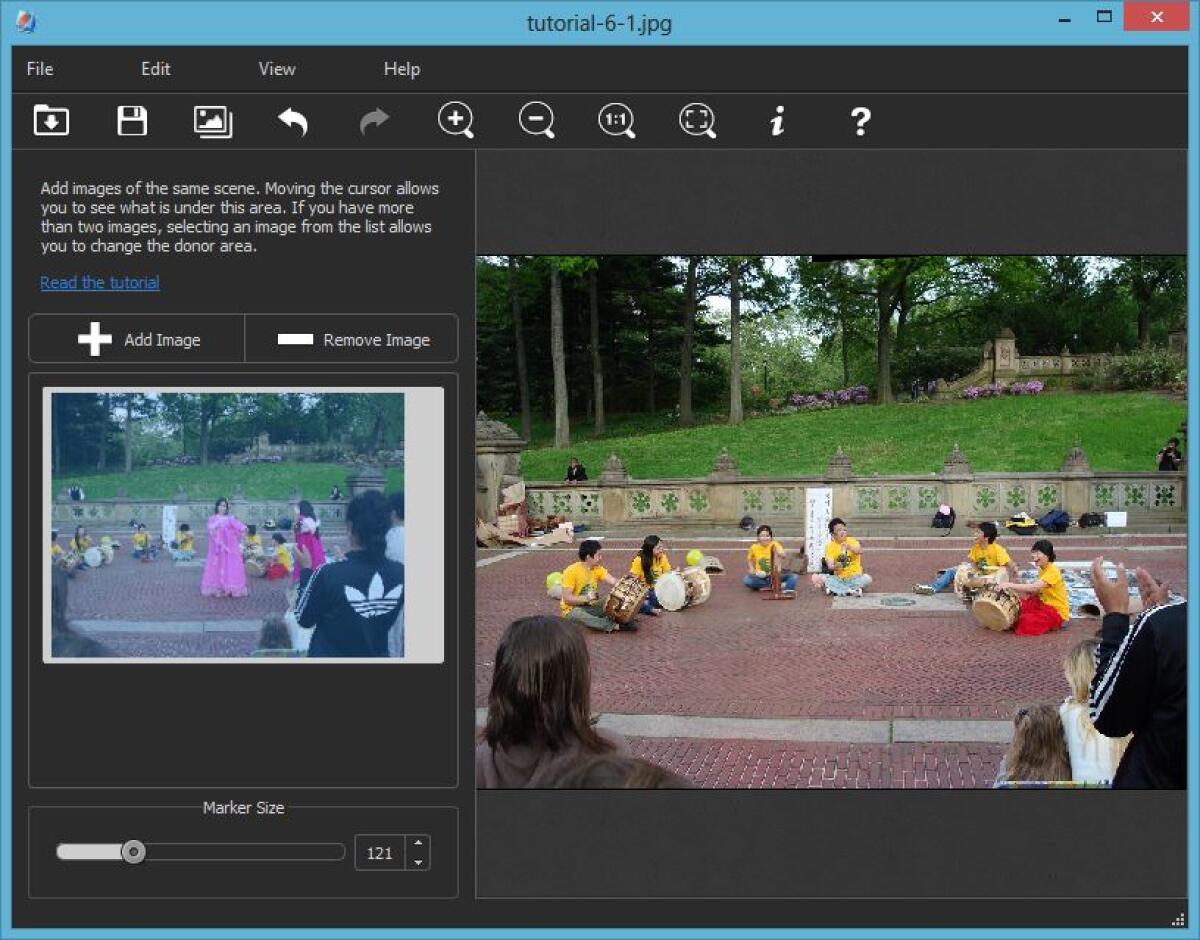
Task: Switch view to actual size 1:1
Action: point(615,120)
